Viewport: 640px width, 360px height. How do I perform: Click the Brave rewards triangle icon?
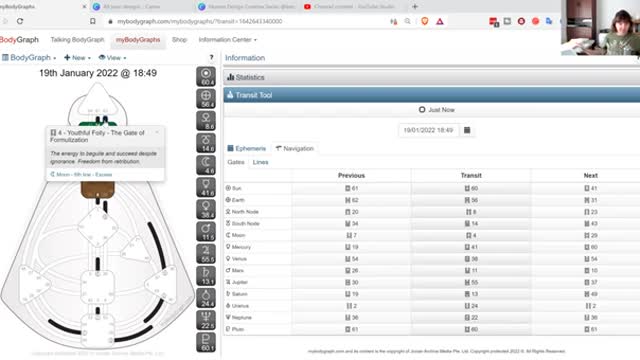(x=440, y=21)
